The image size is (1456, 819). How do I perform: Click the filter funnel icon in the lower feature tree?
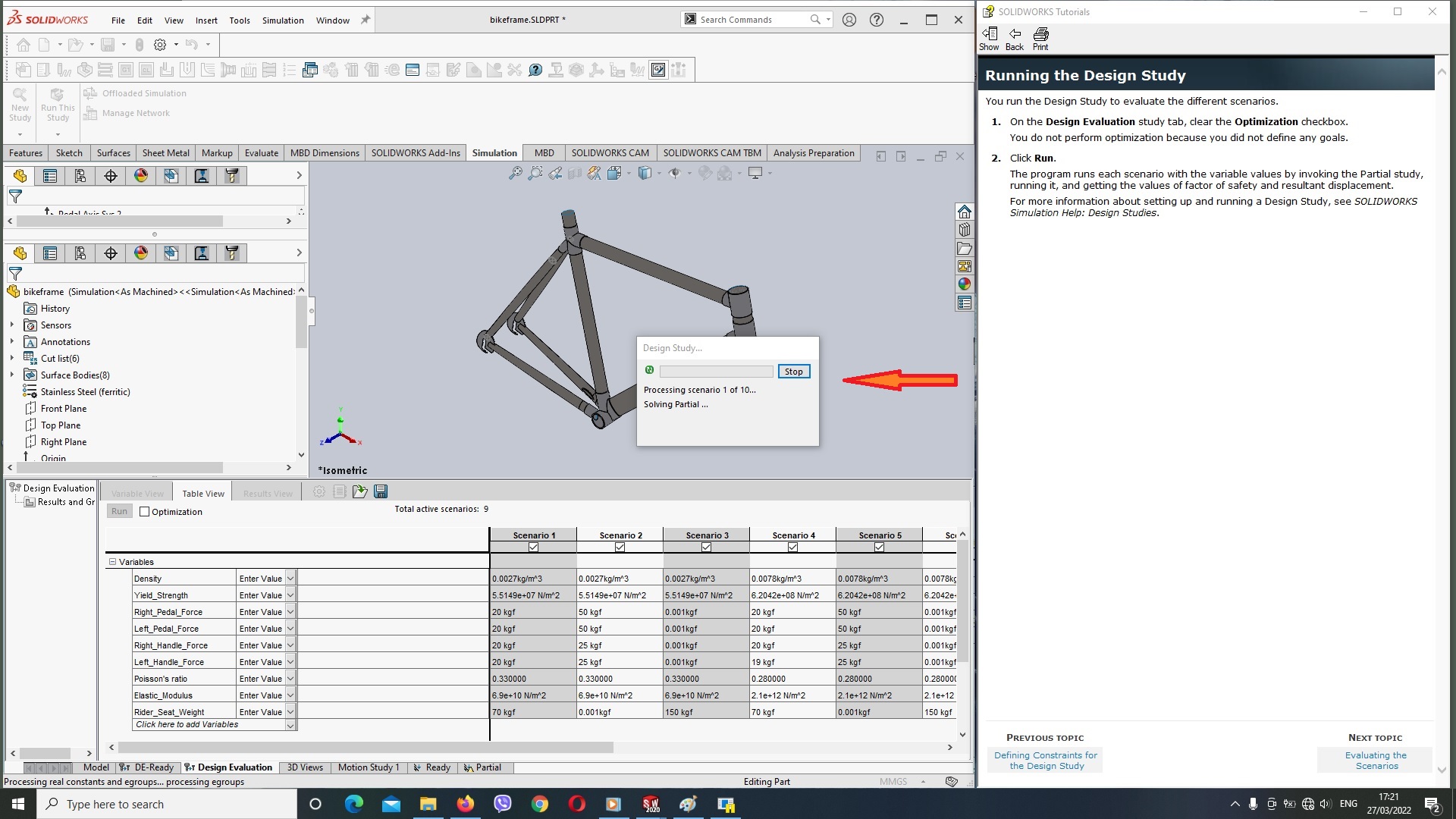click(15, 274)
